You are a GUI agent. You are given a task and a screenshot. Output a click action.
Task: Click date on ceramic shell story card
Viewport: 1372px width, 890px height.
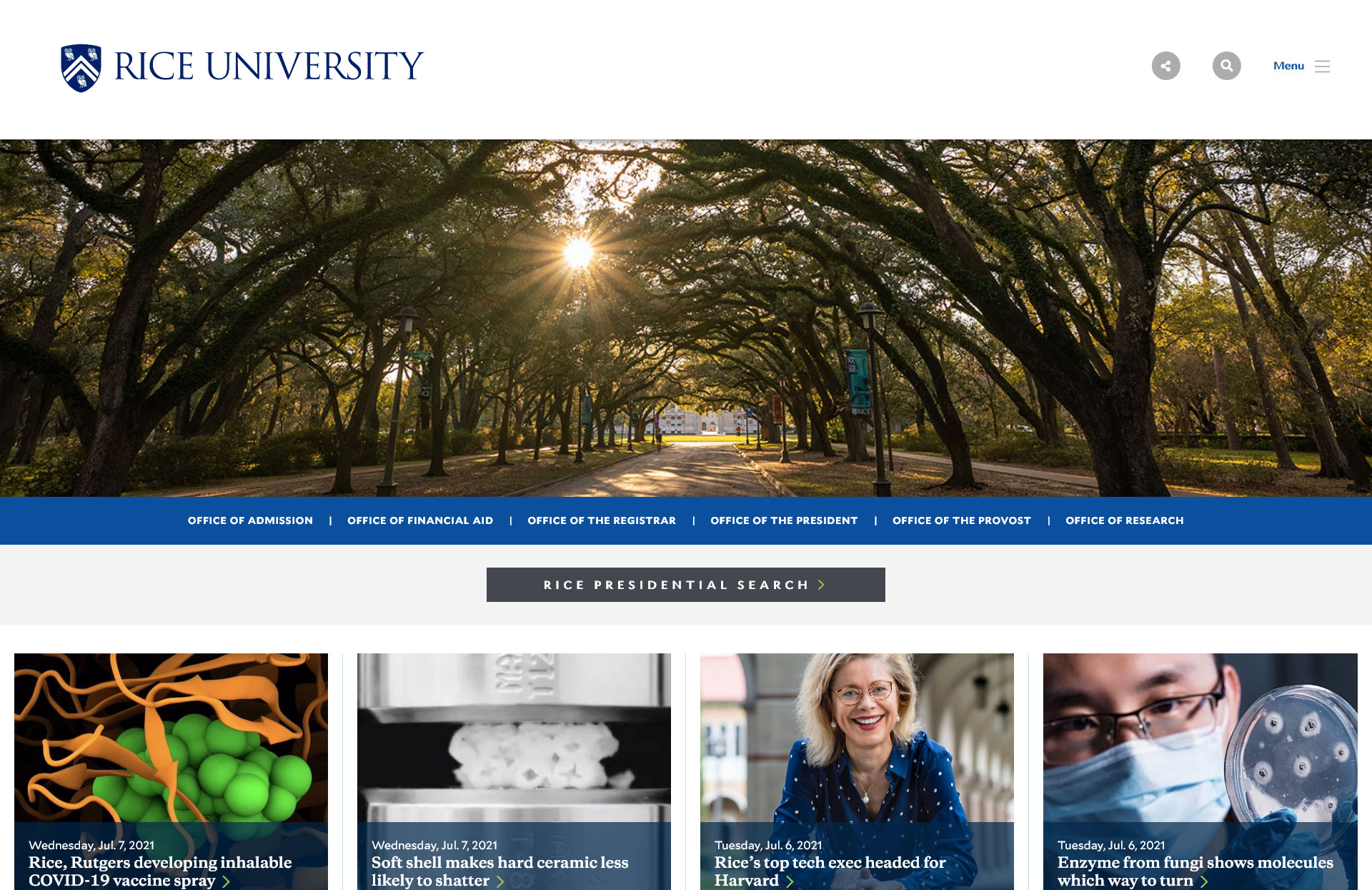[x=434, y=845]
